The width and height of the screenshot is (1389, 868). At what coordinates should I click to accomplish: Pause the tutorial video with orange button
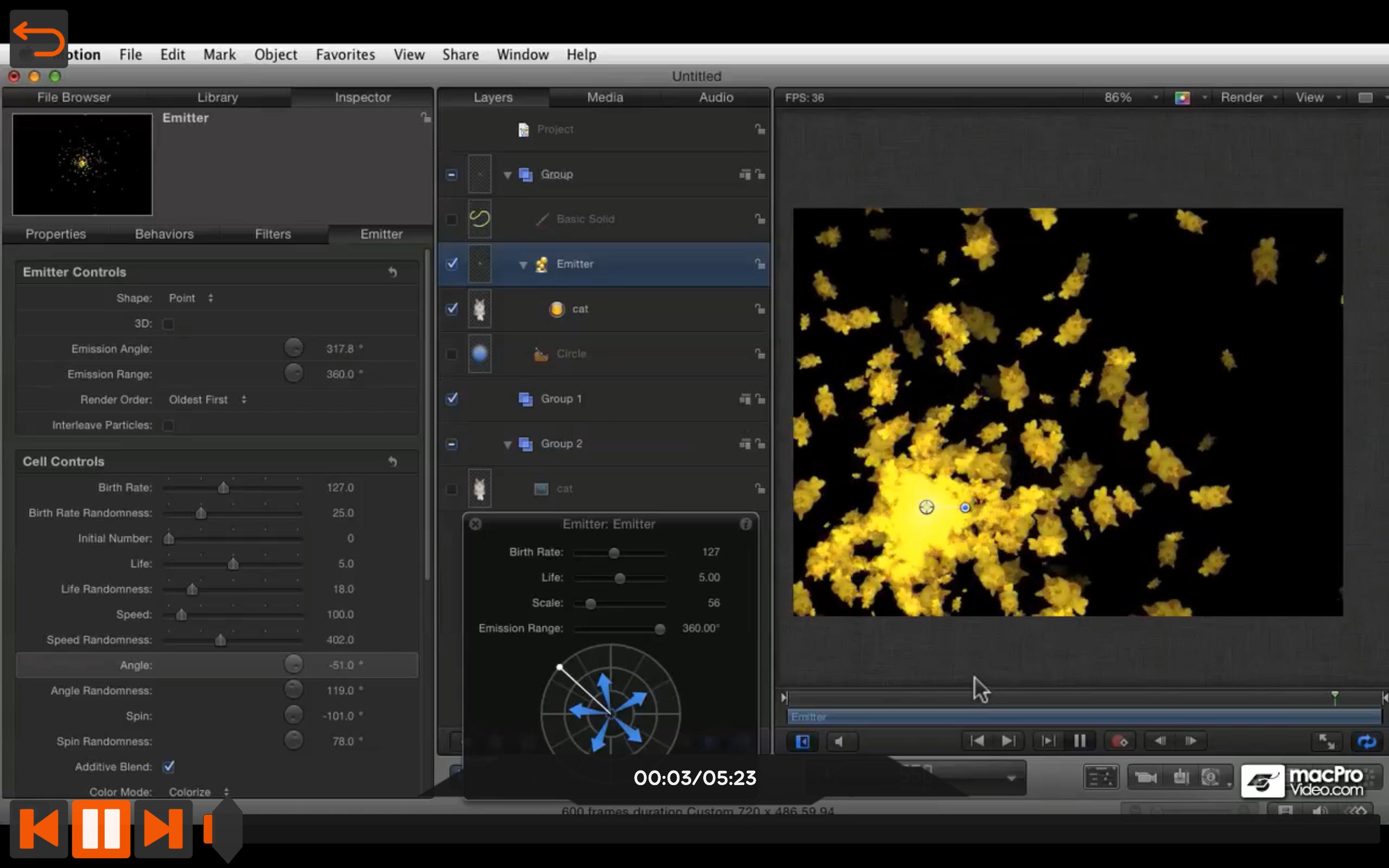point(102,828)
